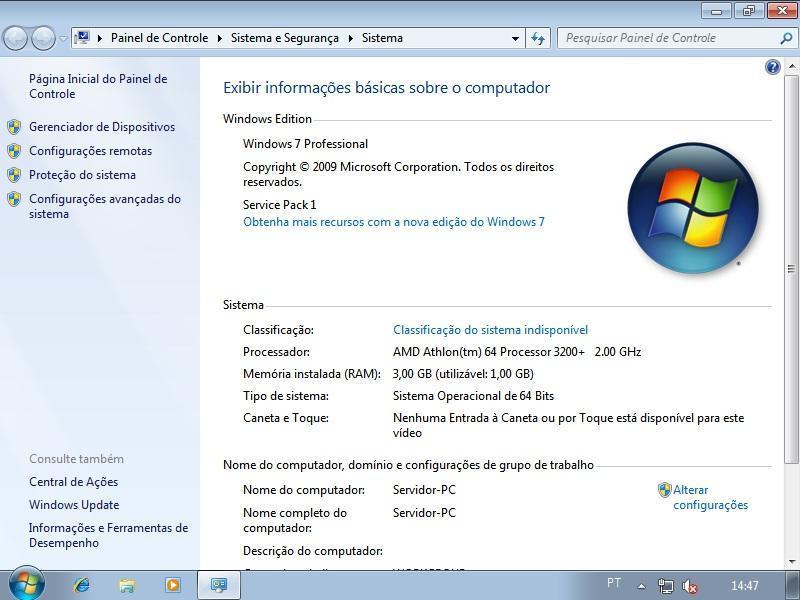This screenshot has width=800, height=600.
Task: Click the Service Pack 1 text
Action: (x=280, y=205)
